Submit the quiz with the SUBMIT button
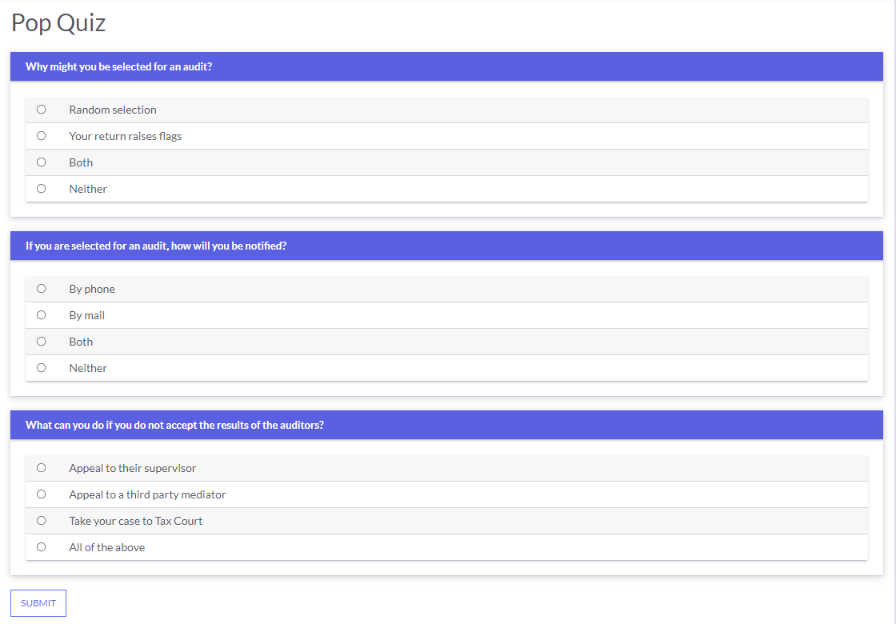This screenshot has height=624, width=896. tap(38, 603)
